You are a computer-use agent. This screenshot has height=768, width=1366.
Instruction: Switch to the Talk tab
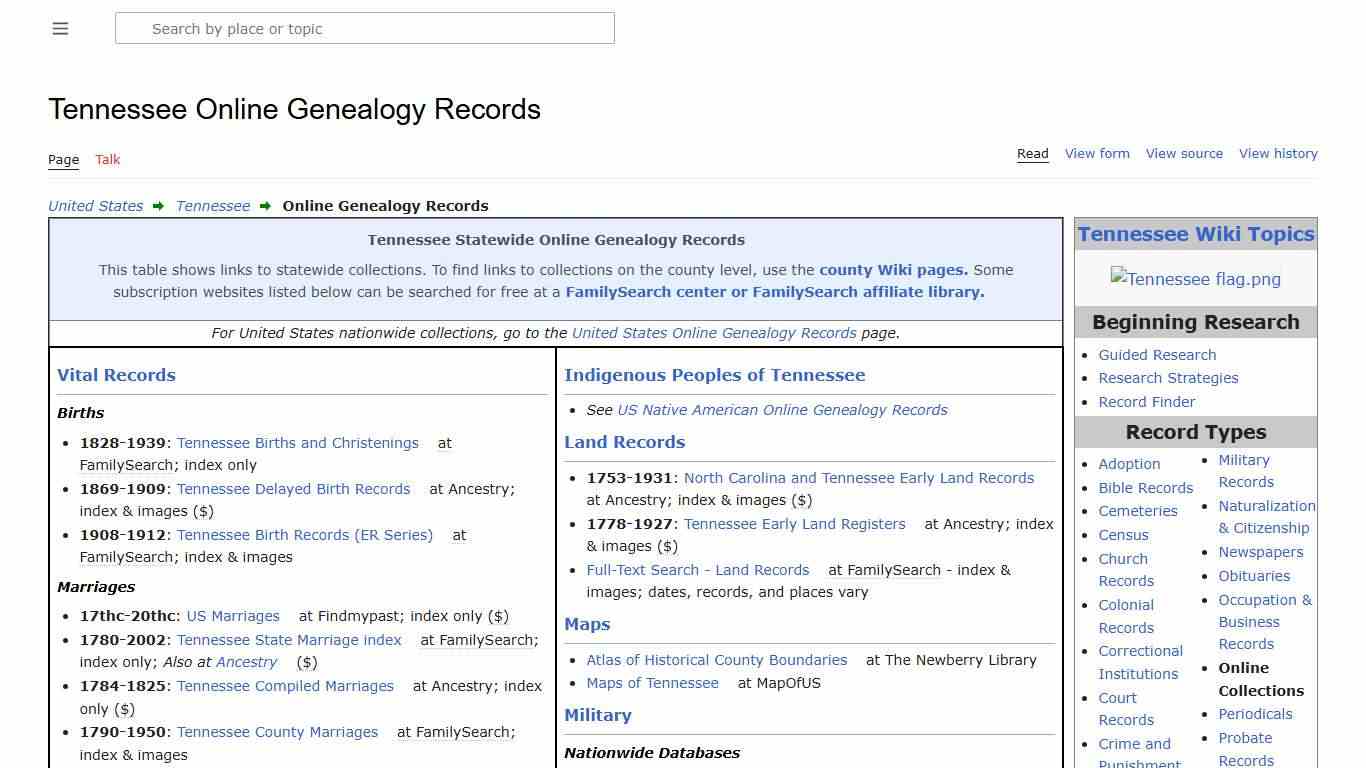[107, 160]
